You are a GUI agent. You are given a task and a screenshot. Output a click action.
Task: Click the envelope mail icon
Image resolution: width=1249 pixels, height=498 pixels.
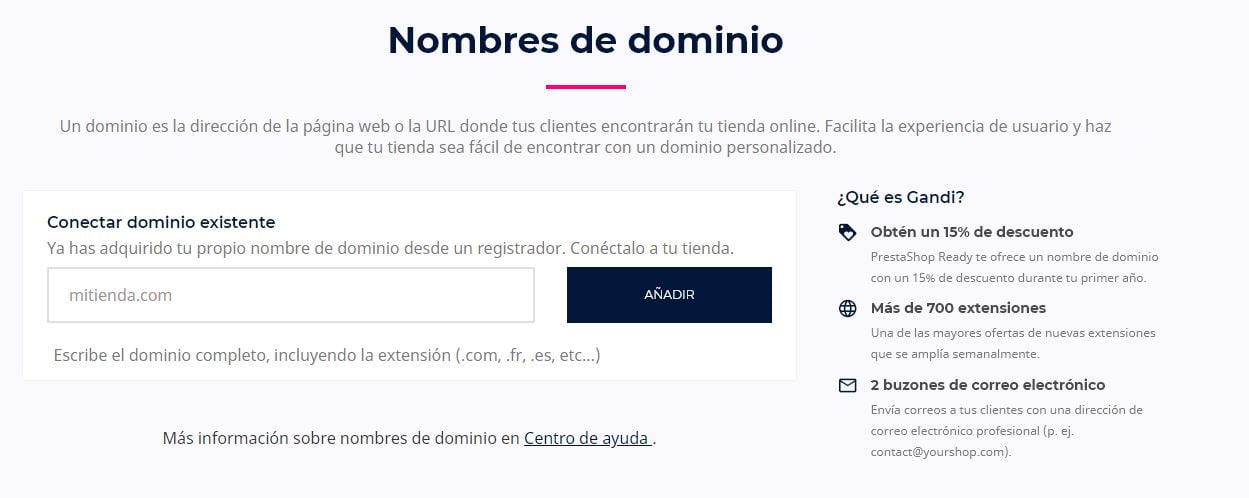click(x=847, y=385)
